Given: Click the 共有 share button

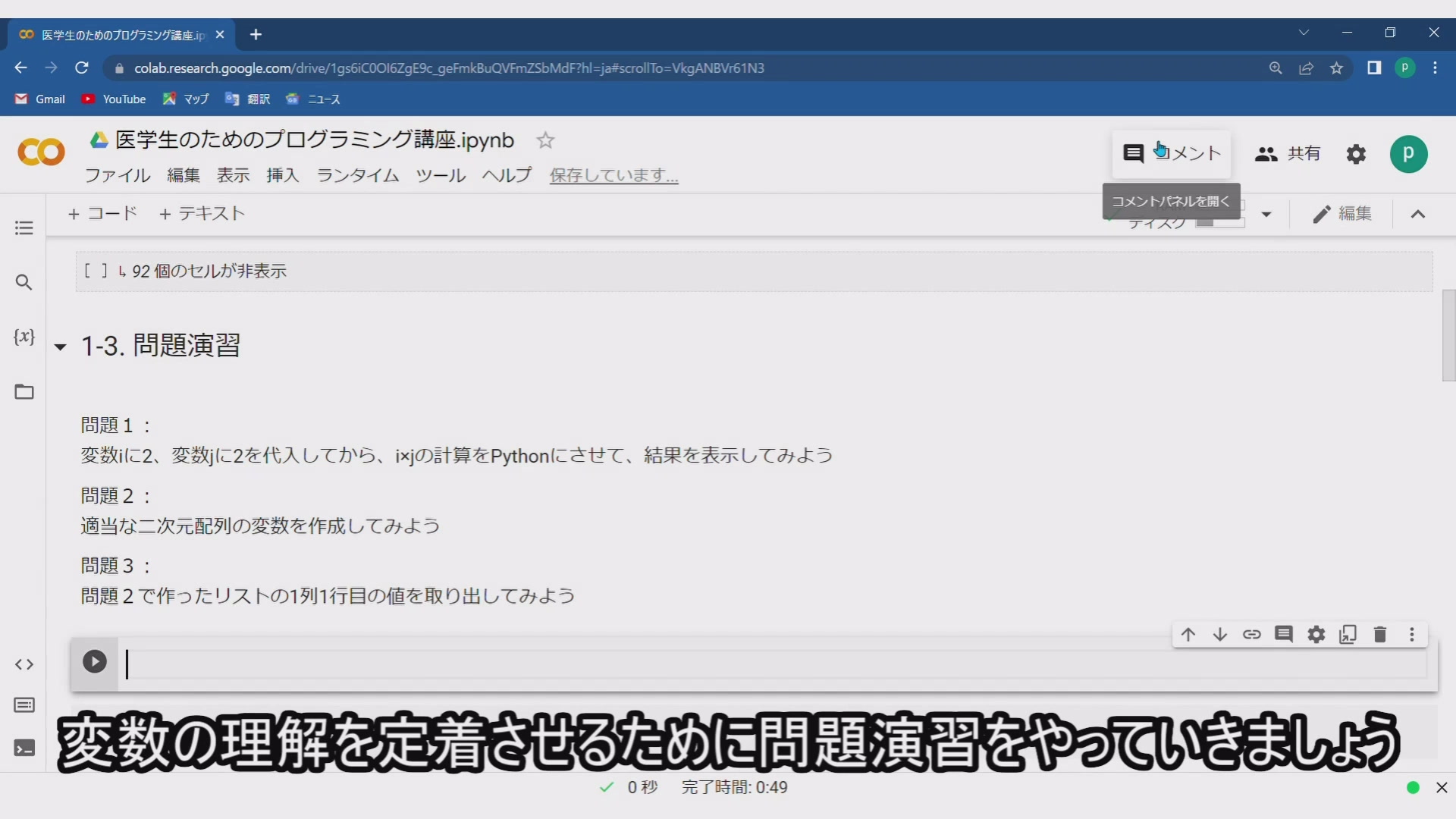Looking at the screenshot, I should click(1288, 154).
